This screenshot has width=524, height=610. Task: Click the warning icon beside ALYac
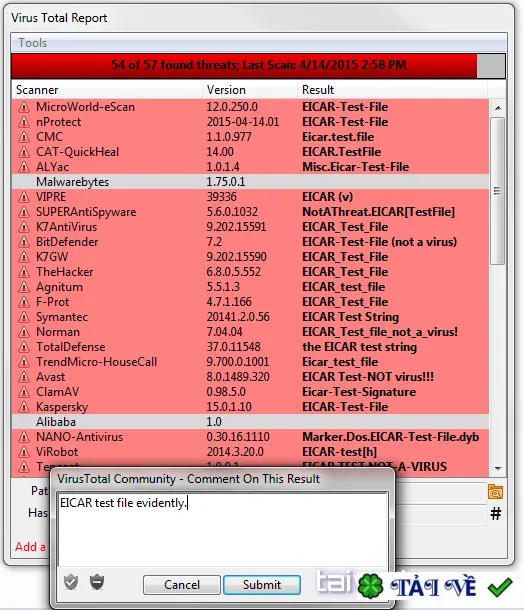[24, 167]
